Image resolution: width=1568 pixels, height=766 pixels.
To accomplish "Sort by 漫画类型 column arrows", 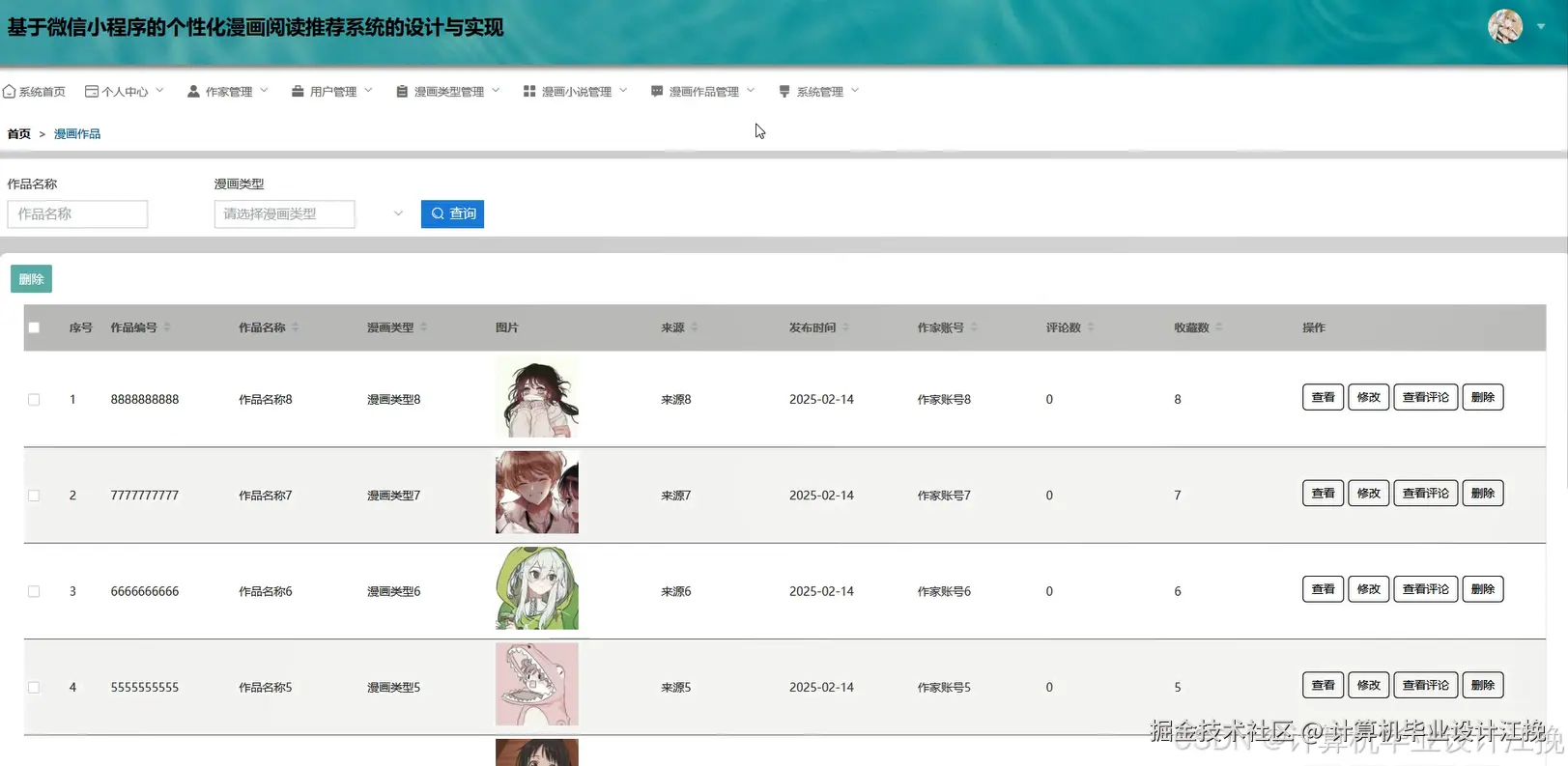I will (x=424, y=327).
